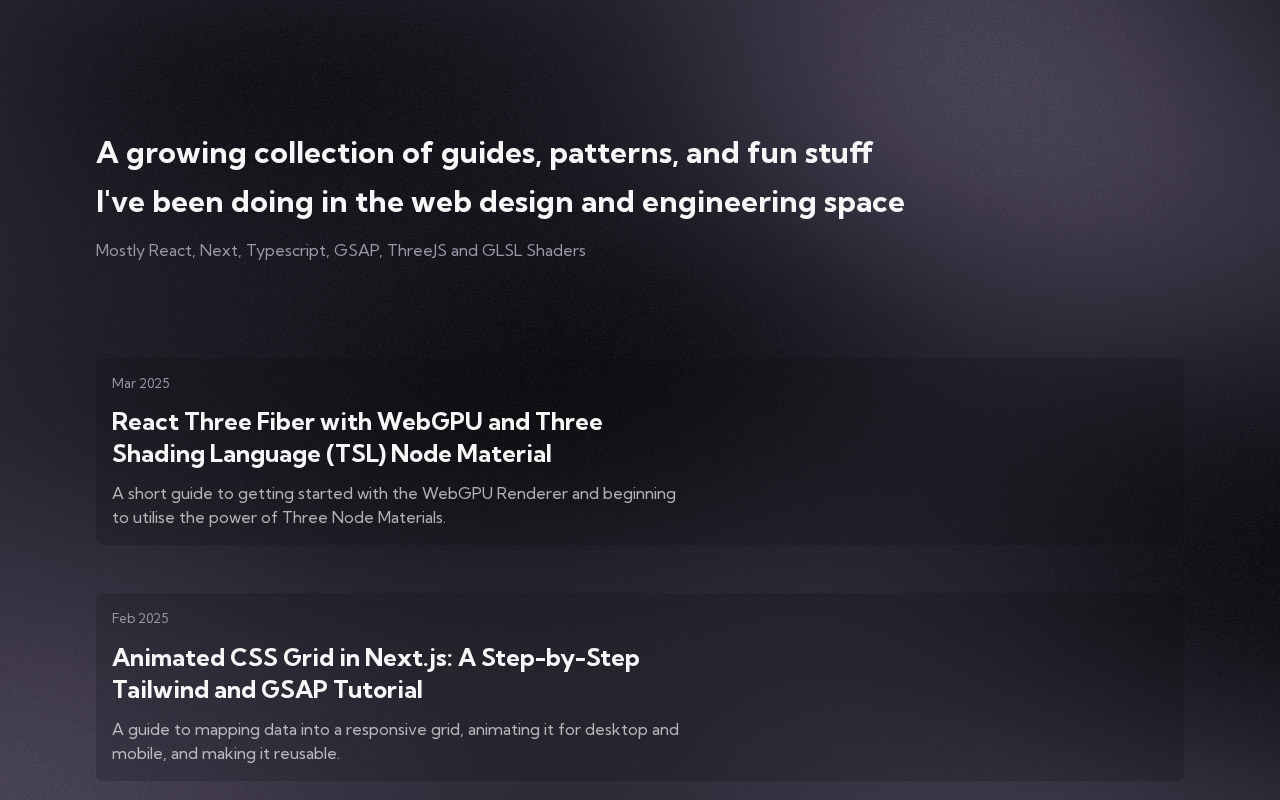Click heading line "I've been doing in the web design"
The height and width of the screenshot is (800, 1280).
point(500,203)
